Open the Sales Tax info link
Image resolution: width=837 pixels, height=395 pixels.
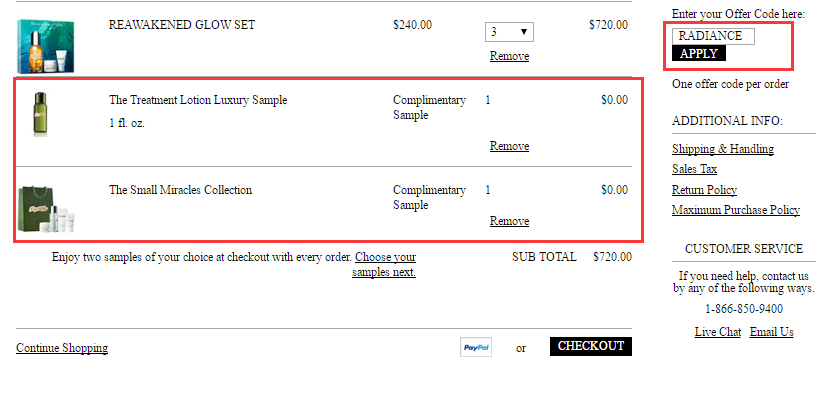[694, 169]
